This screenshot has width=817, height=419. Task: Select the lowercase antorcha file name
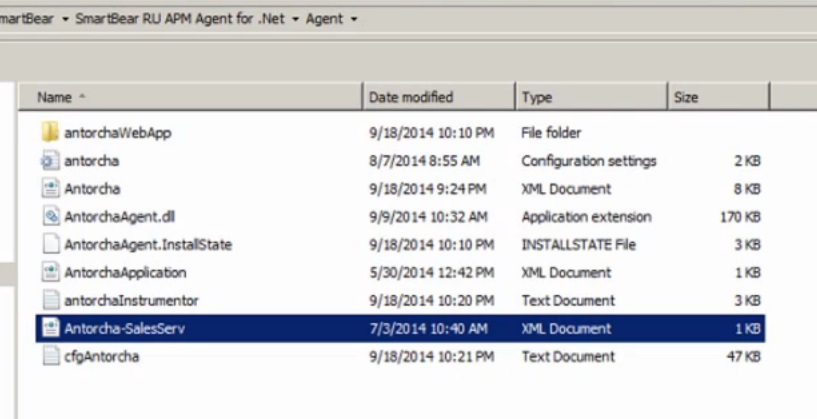92,161
